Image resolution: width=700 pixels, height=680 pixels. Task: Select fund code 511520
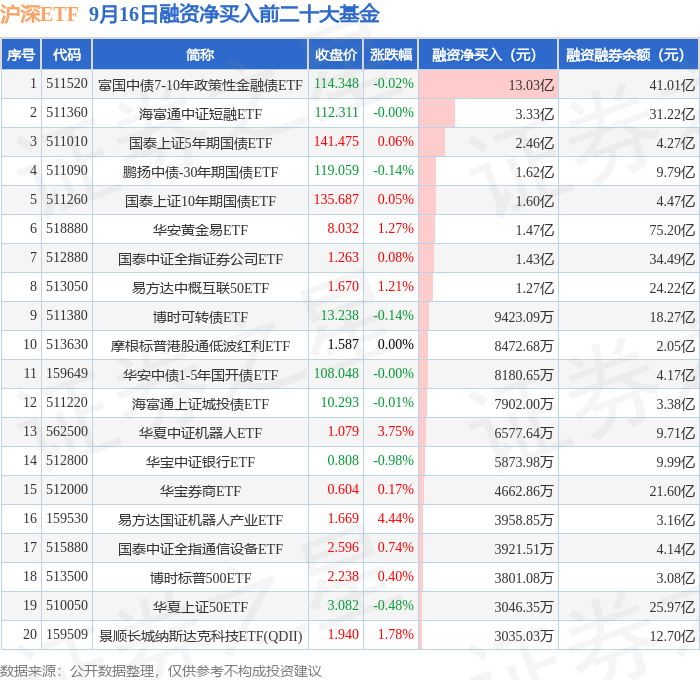click(67, 83)
